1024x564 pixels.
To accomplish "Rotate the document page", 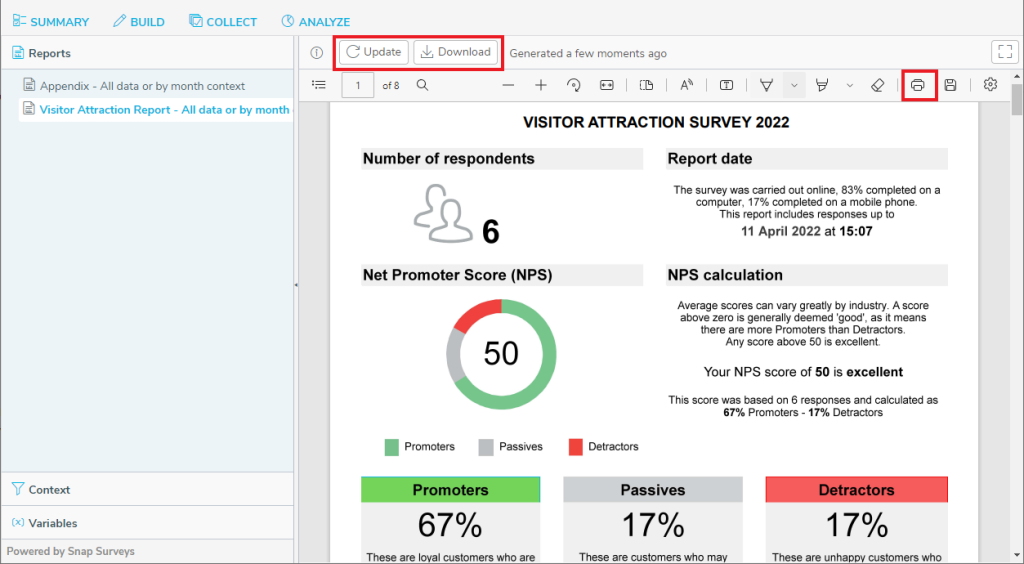I will tap(573, 85).
